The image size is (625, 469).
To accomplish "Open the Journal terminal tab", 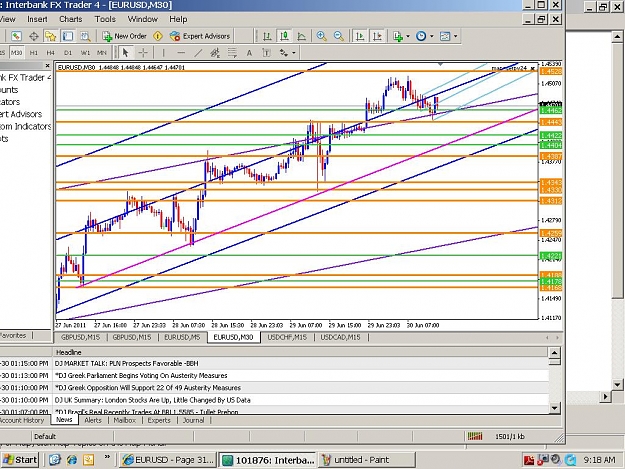I will tap(193, 420).
